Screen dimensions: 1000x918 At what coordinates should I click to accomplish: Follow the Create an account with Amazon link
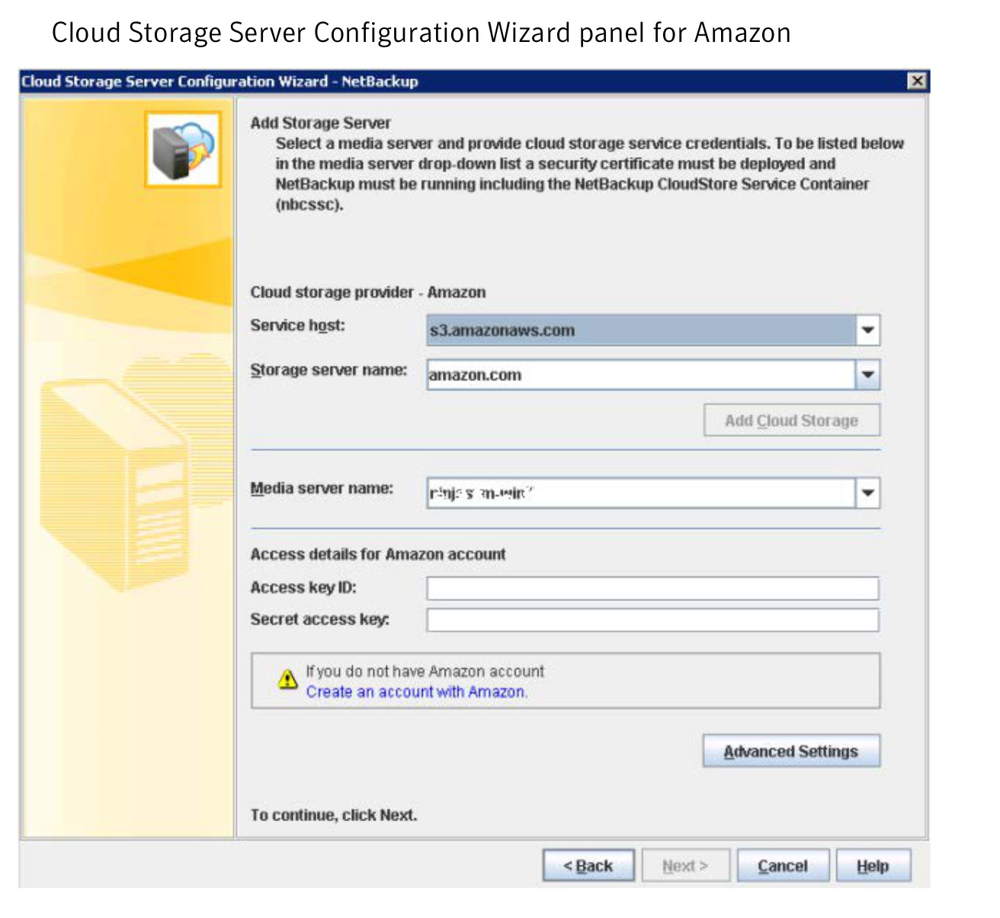point(416,692)
